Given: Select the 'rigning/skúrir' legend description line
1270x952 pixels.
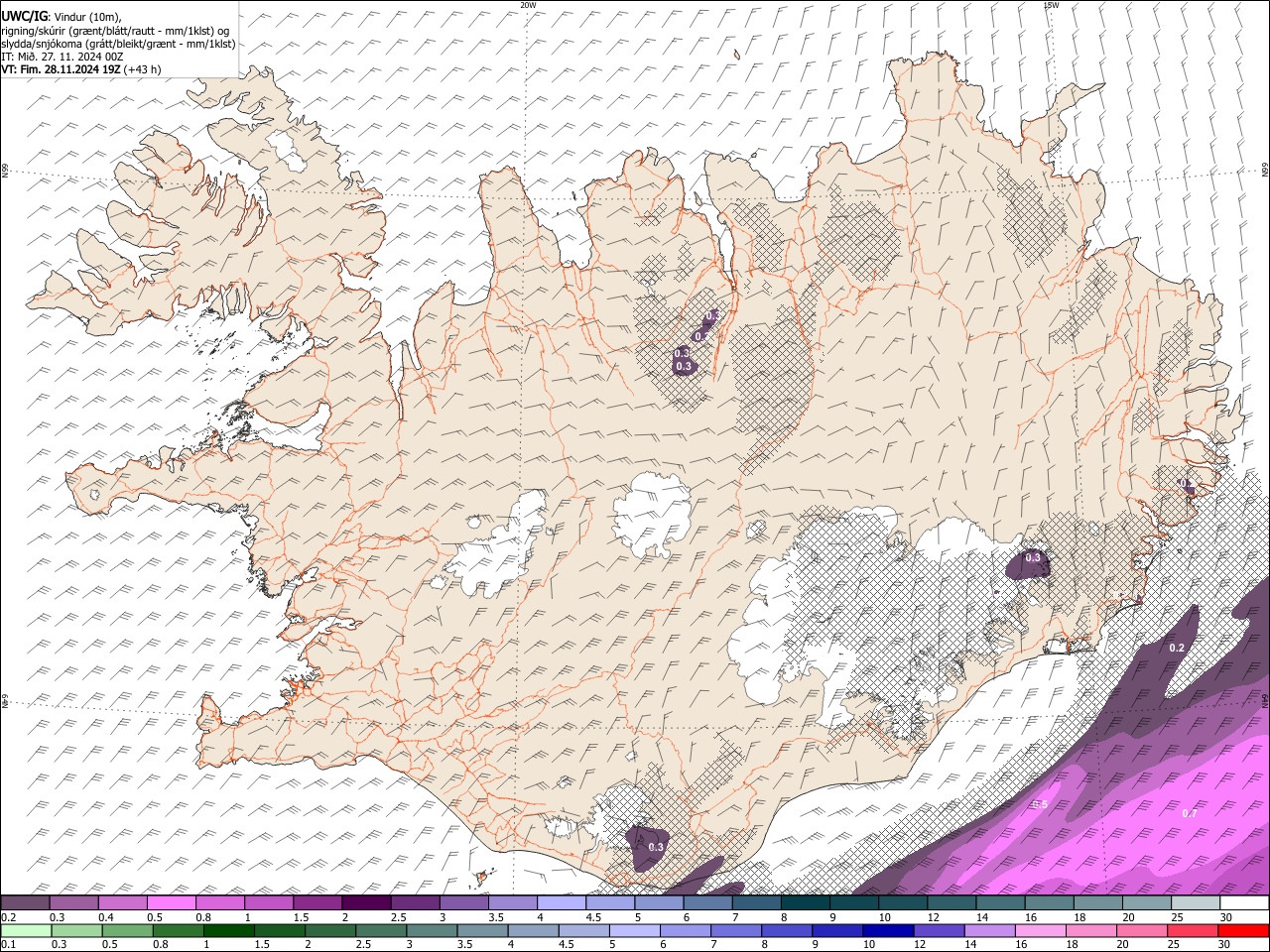Looking at the screenshot, I should tap(117, 30).
